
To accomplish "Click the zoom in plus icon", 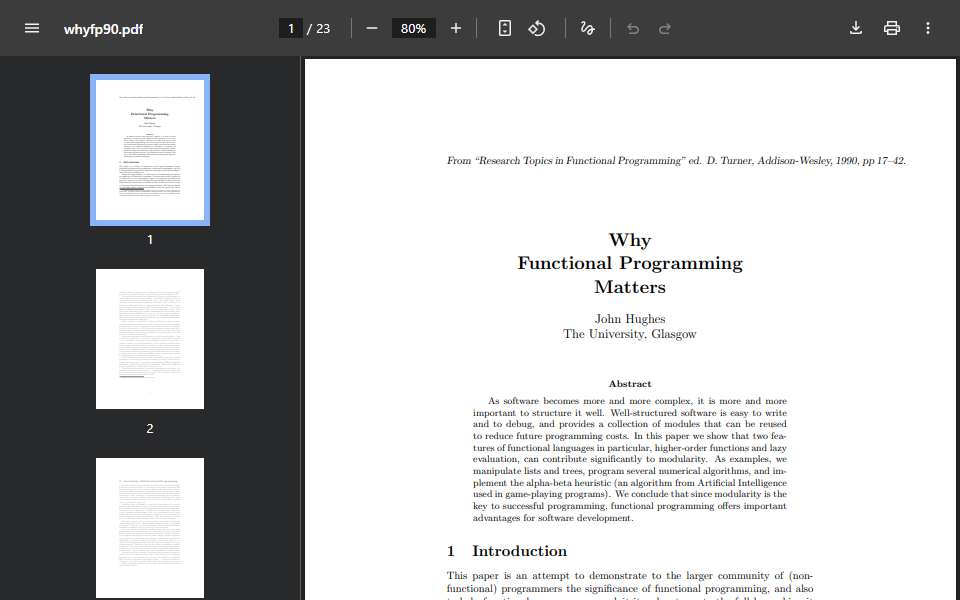I will pos(456,28).
